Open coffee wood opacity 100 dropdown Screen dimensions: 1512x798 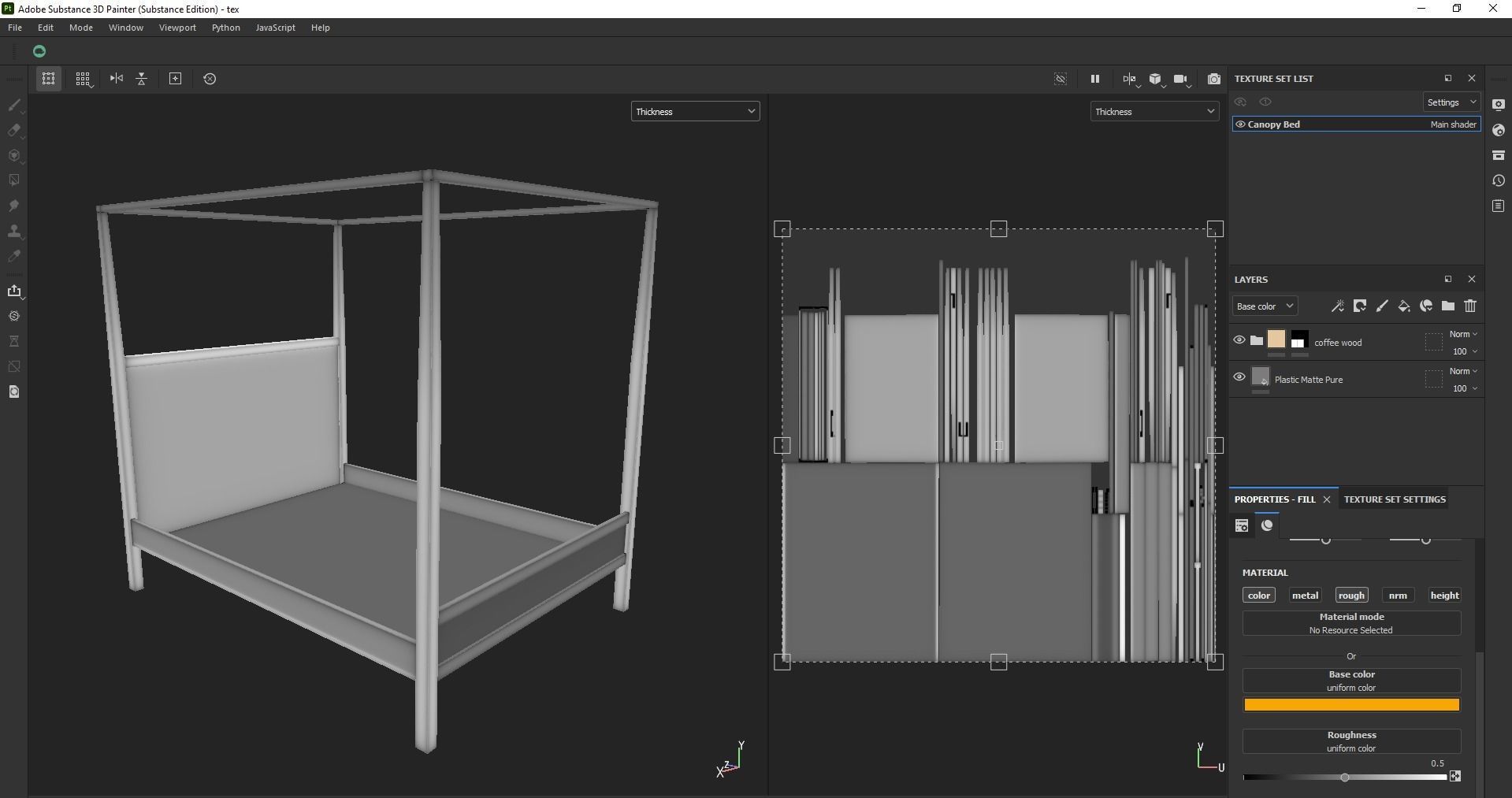point(1465,351)
